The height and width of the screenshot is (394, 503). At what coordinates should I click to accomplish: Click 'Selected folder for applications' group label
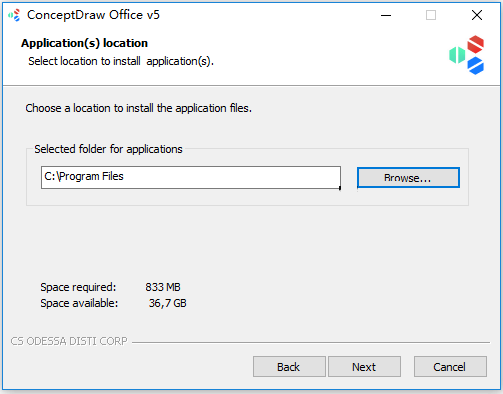108,149
